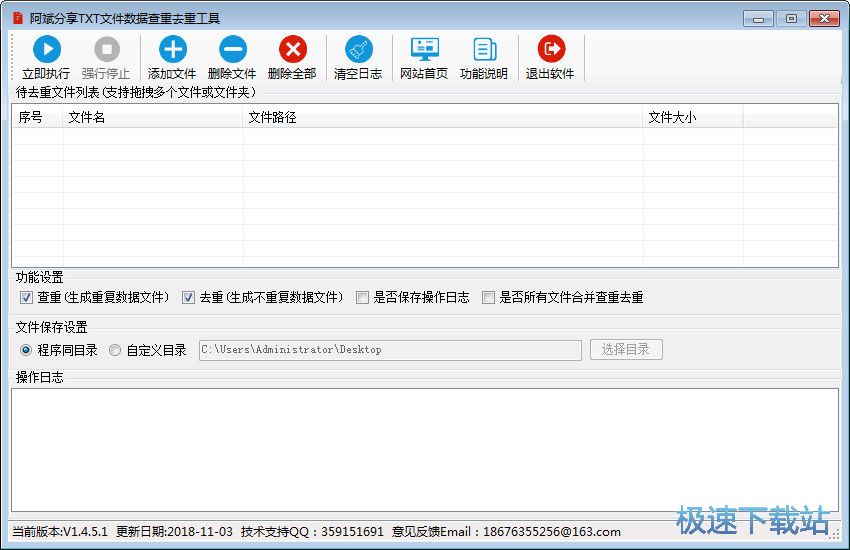Click the save directory path field

pyautogui.click(x=390, y=350)
